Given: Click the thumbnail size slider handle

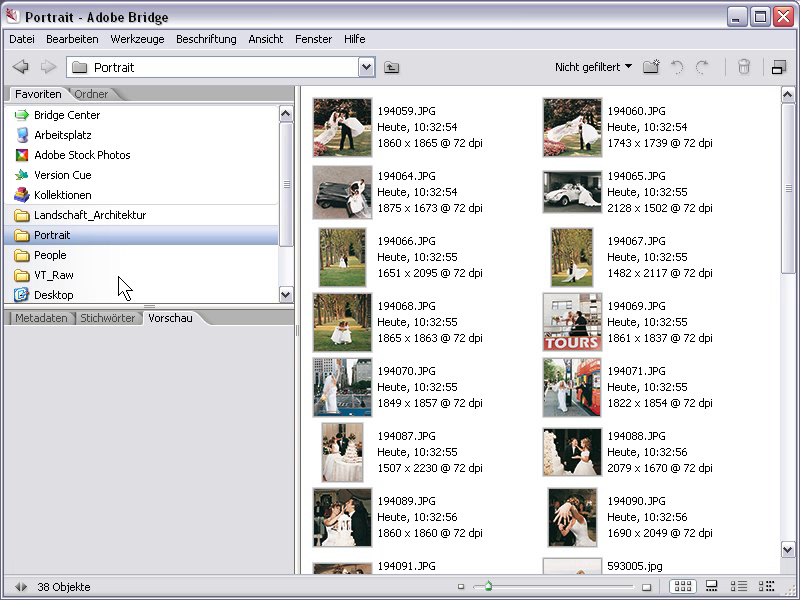Looking at the screenshot, I should click(x=488, y=586).
